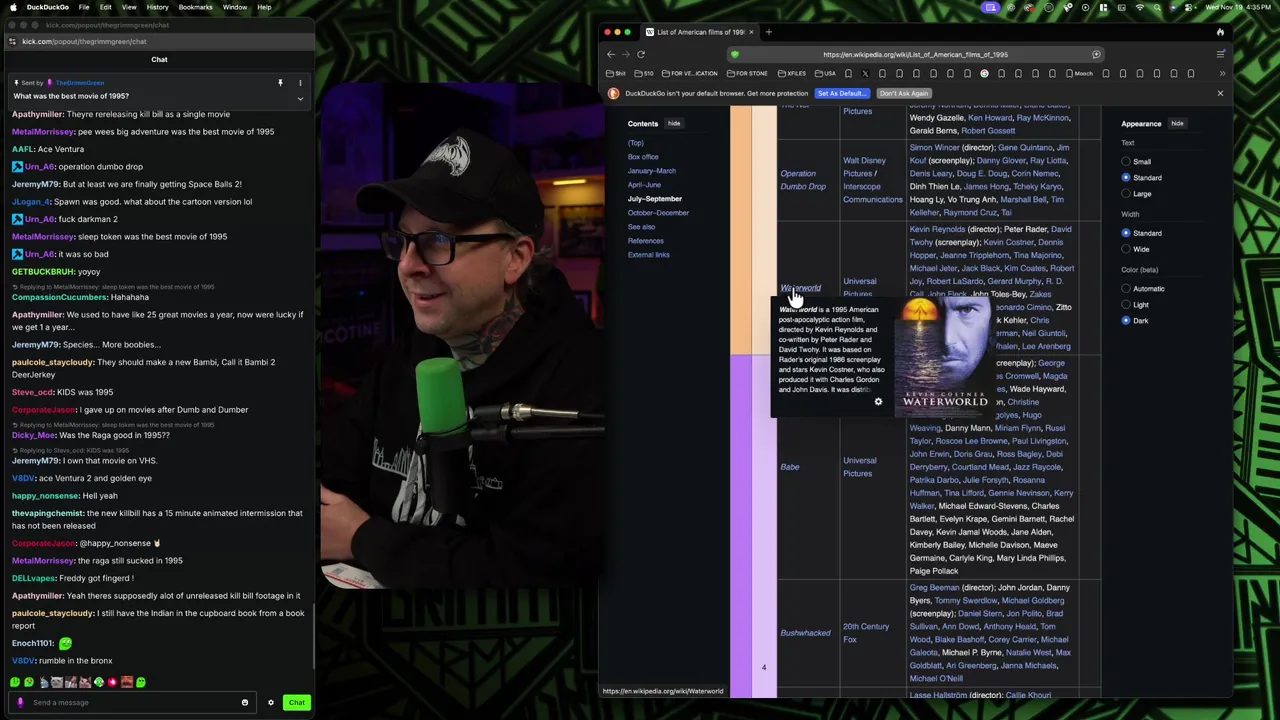Viewport: 1280px width, 720px height.
Task: Insert the first green blob emote
Action: coord(14,682)
